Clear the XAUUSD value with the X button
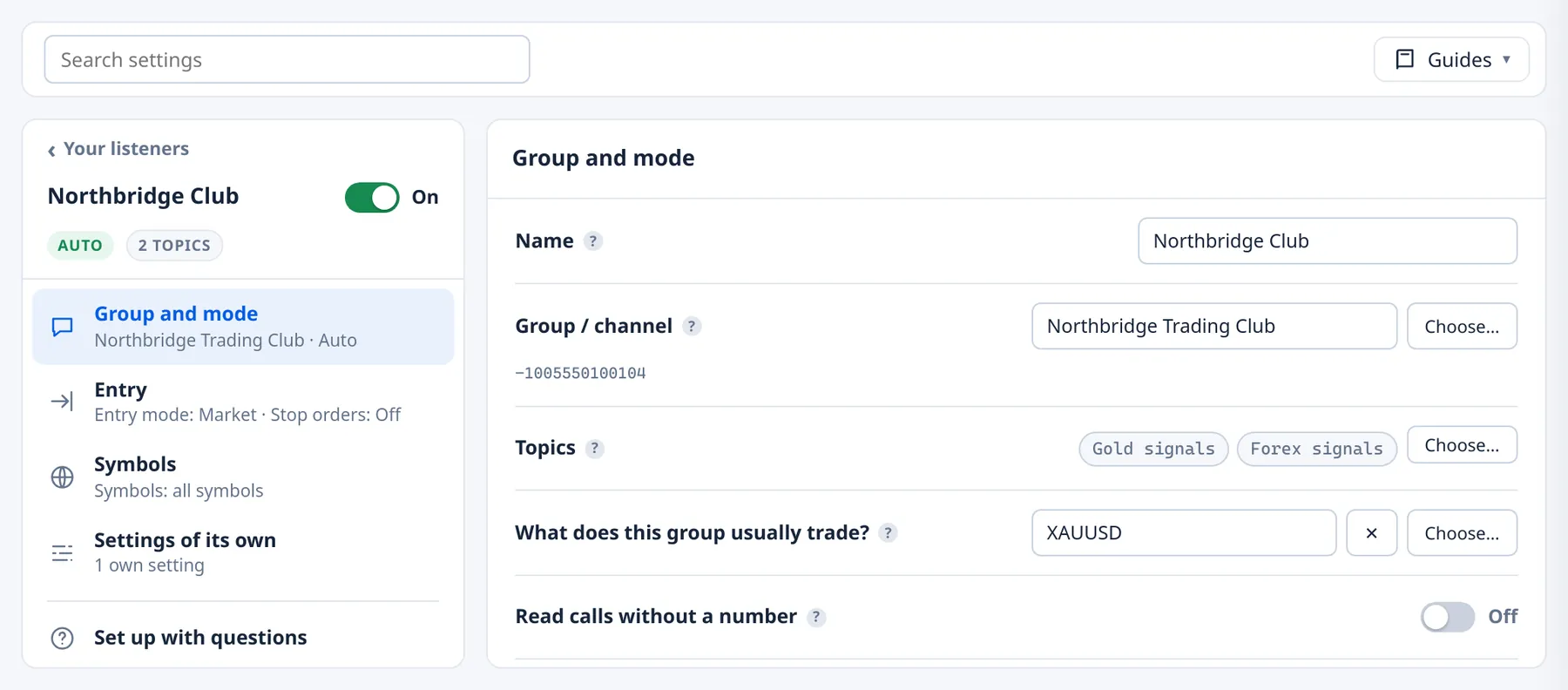Viewport: 1568px width, 690px height. [1371, 532]
